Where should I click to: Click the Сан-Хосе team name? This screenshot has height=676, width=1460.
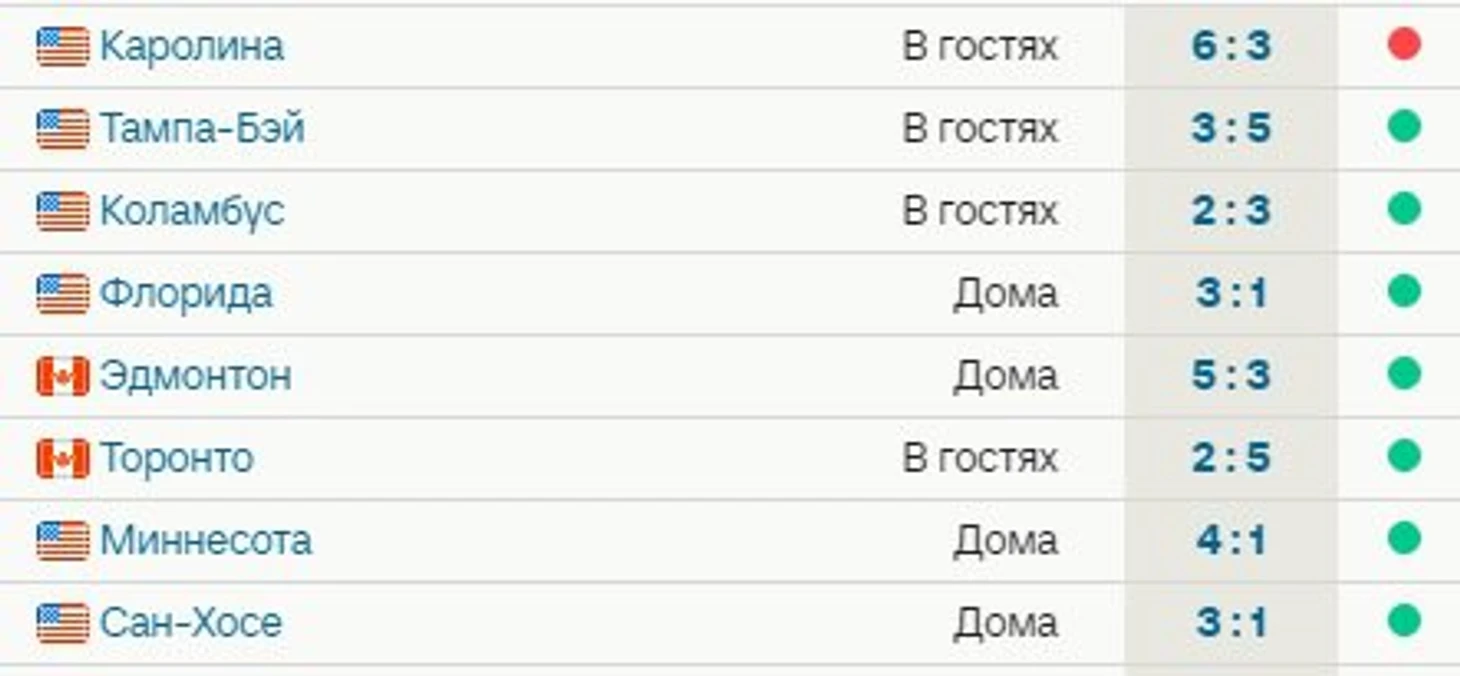[x=190, y=623]
